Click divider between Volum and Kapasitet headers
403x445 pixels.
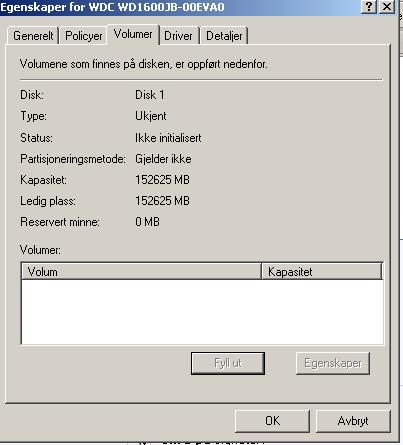[261, 271]
